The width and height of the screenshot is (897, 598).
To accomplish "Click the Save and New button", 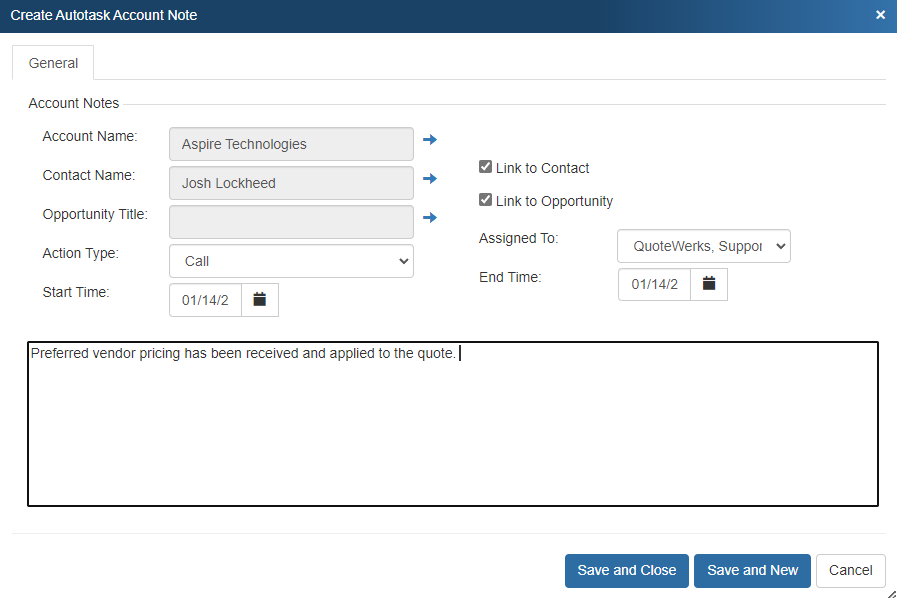I will pyautogui.click(x=752, y=570).
